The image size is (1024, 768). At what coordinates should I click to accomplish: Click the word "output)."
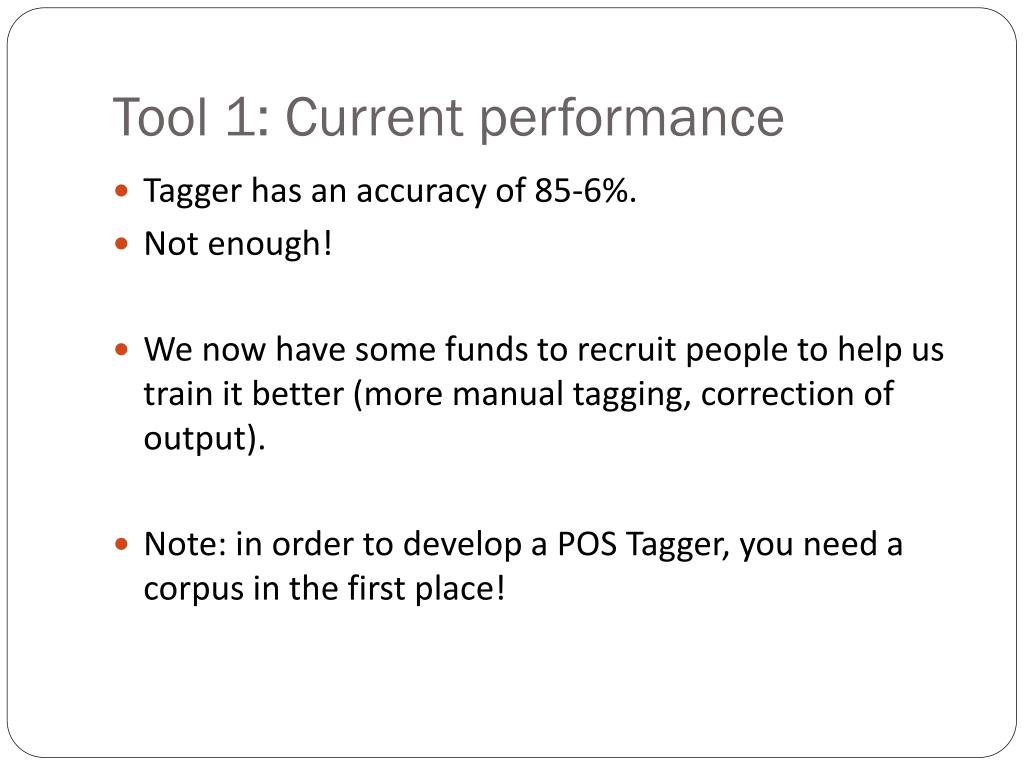click(204, 439)
